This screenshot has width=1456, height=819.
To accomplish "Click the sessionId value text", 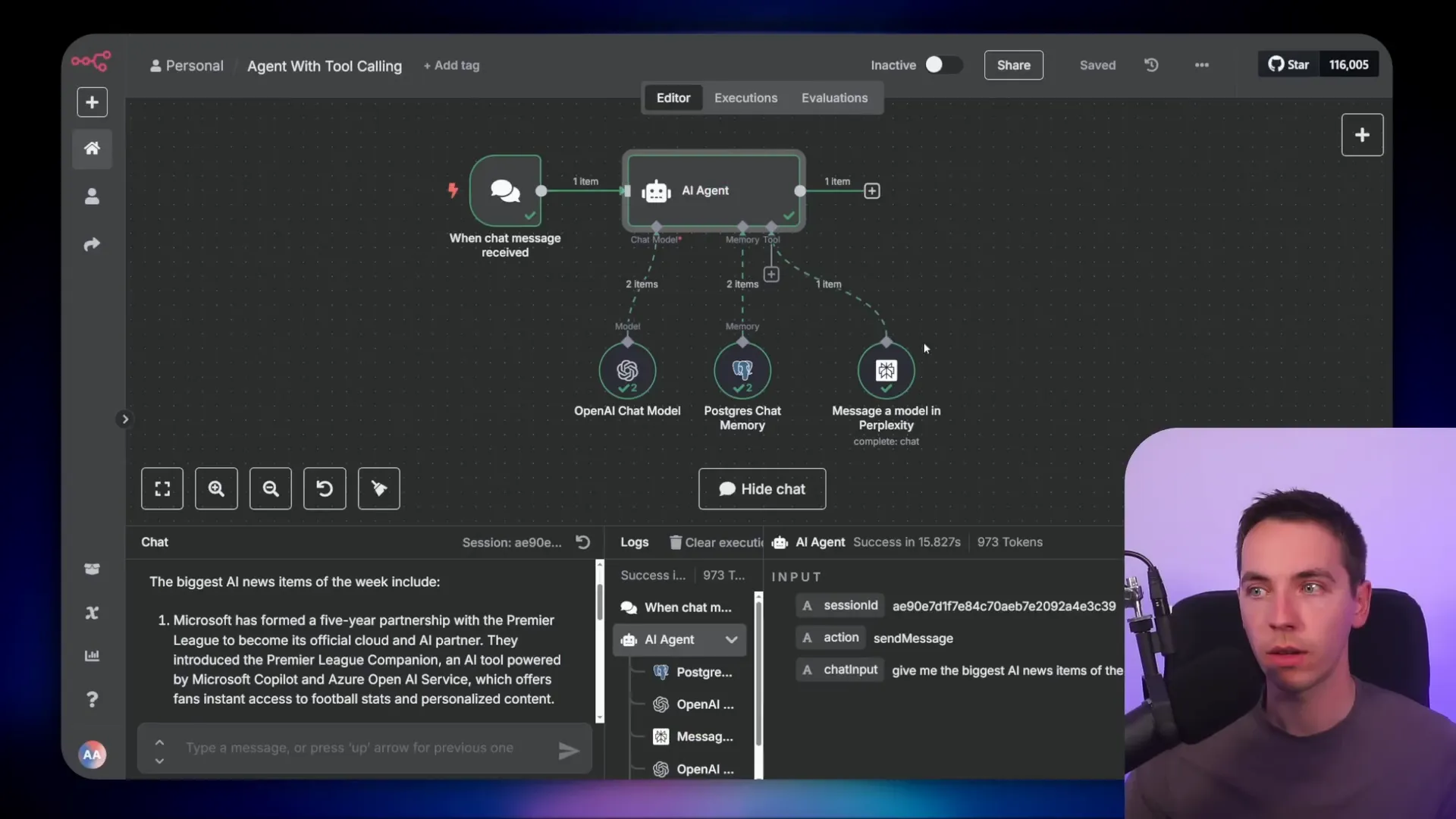I will [1004, 606].
